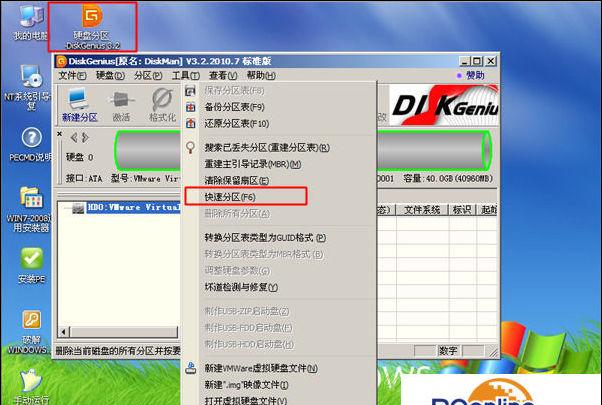Choose 还原分区表(F10) from the menu
602x405 pixels.
click(280, 123)
